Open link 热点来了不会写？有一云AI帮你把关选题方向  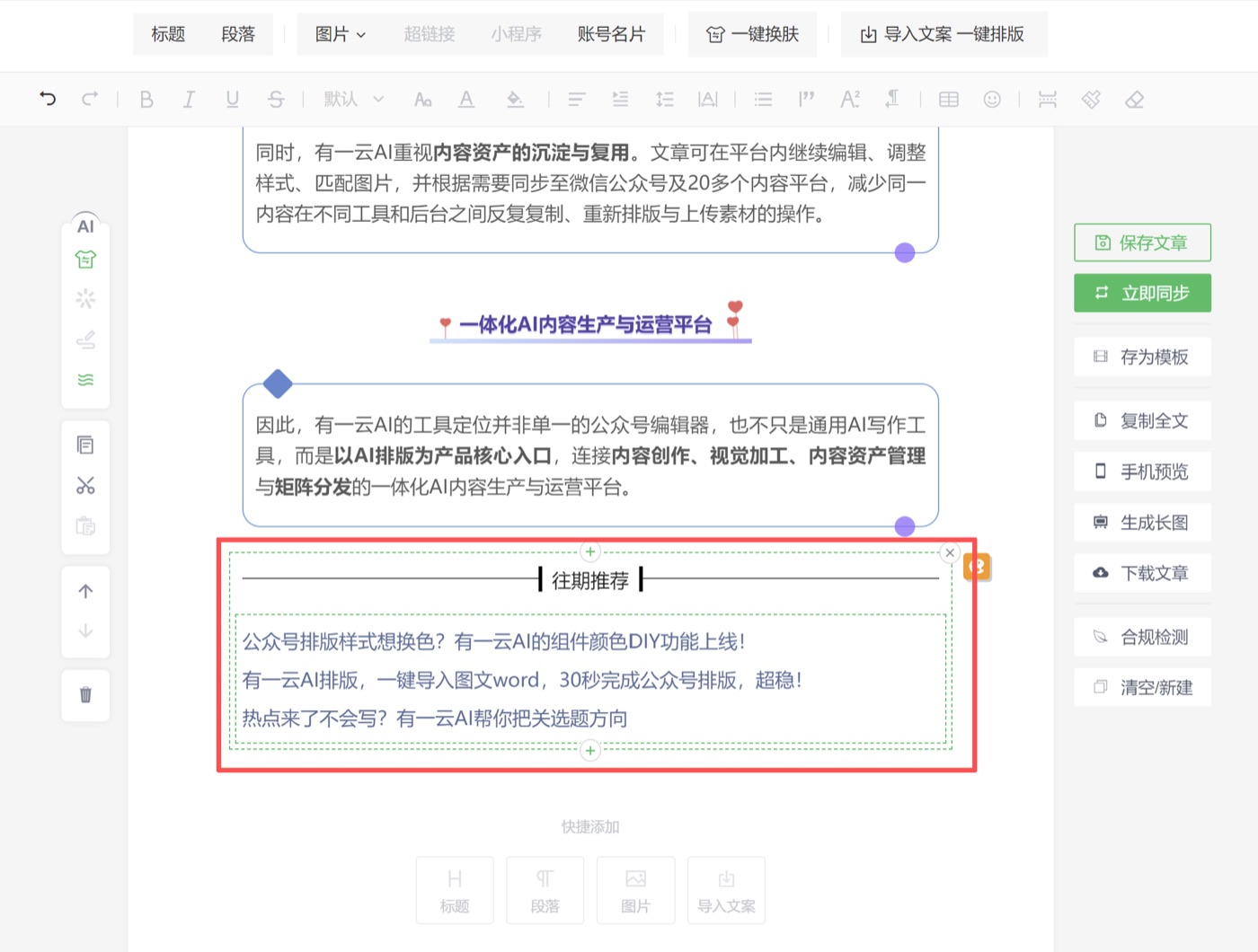click(435, 718)
